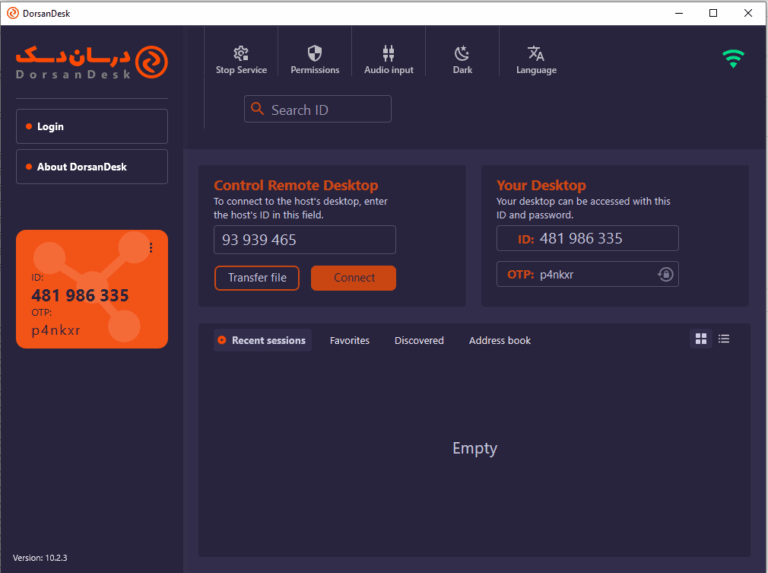Open About DorsanDesk sidebar item
The width and height of the screenshot is (768, 573).
(x=92, y=167)
